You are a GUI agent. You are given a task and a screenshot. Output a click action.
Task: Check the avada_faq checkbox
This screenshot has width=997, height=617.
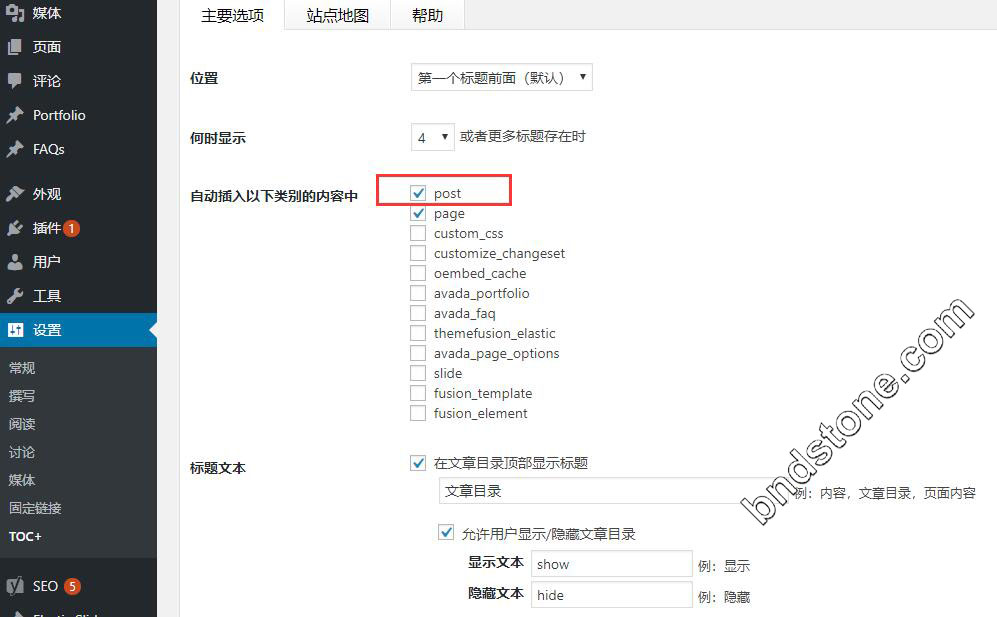tap(418, 313)
